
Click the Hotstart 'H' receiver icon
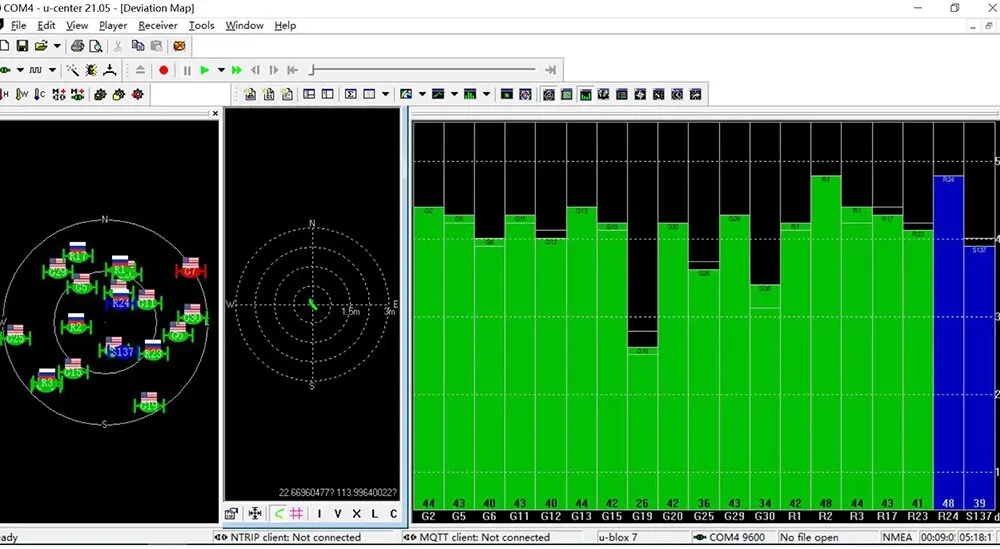5,94
